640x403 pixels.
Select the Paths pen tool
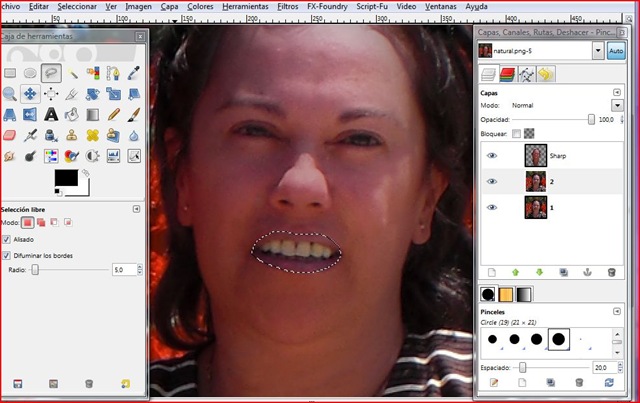point(113,73)
